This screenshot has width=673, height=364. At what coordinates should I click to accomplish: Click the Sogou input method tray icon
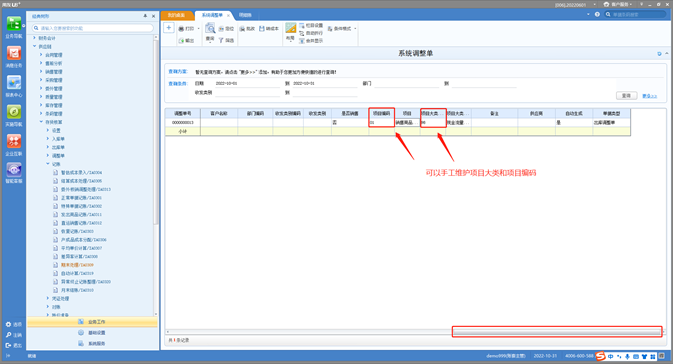600,356
